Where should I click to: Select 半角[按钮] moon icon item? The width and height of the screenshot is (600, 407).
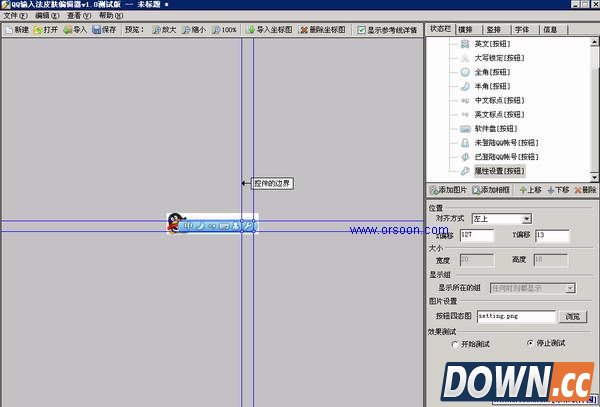tap(492, 86)
